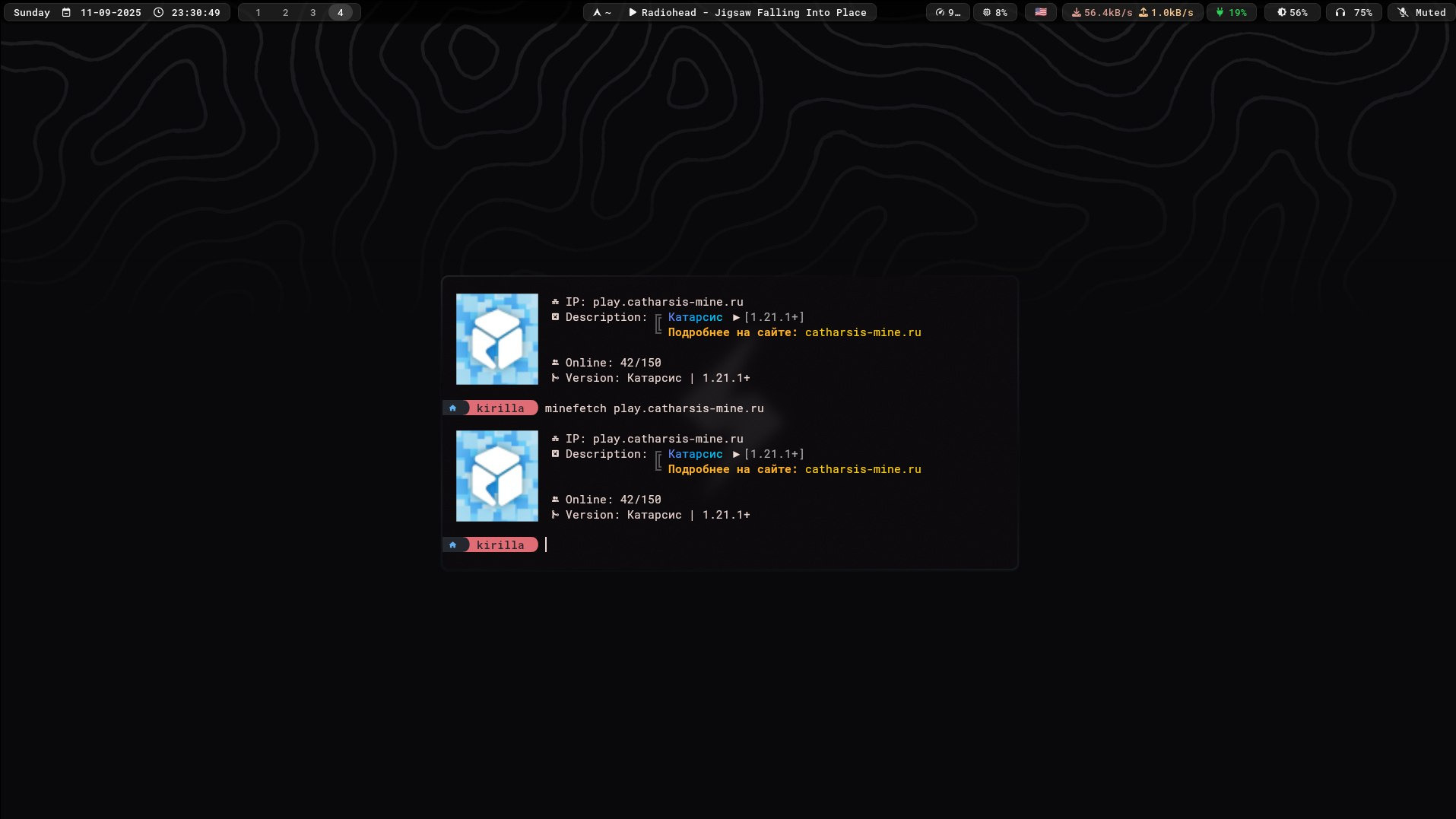Viewport: 1456px width, 819px height.
Task: Click the headphones volume 75% module
Action: point(1353,12)
